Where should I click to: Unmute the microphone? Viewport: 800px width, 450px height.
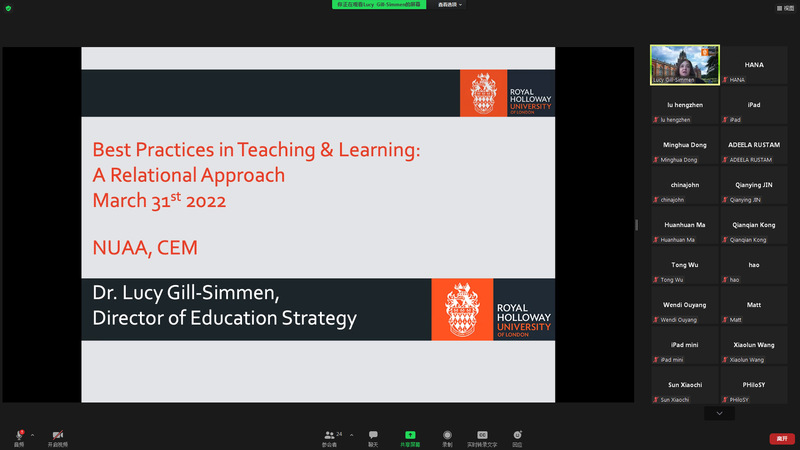[x=19, y=436]
